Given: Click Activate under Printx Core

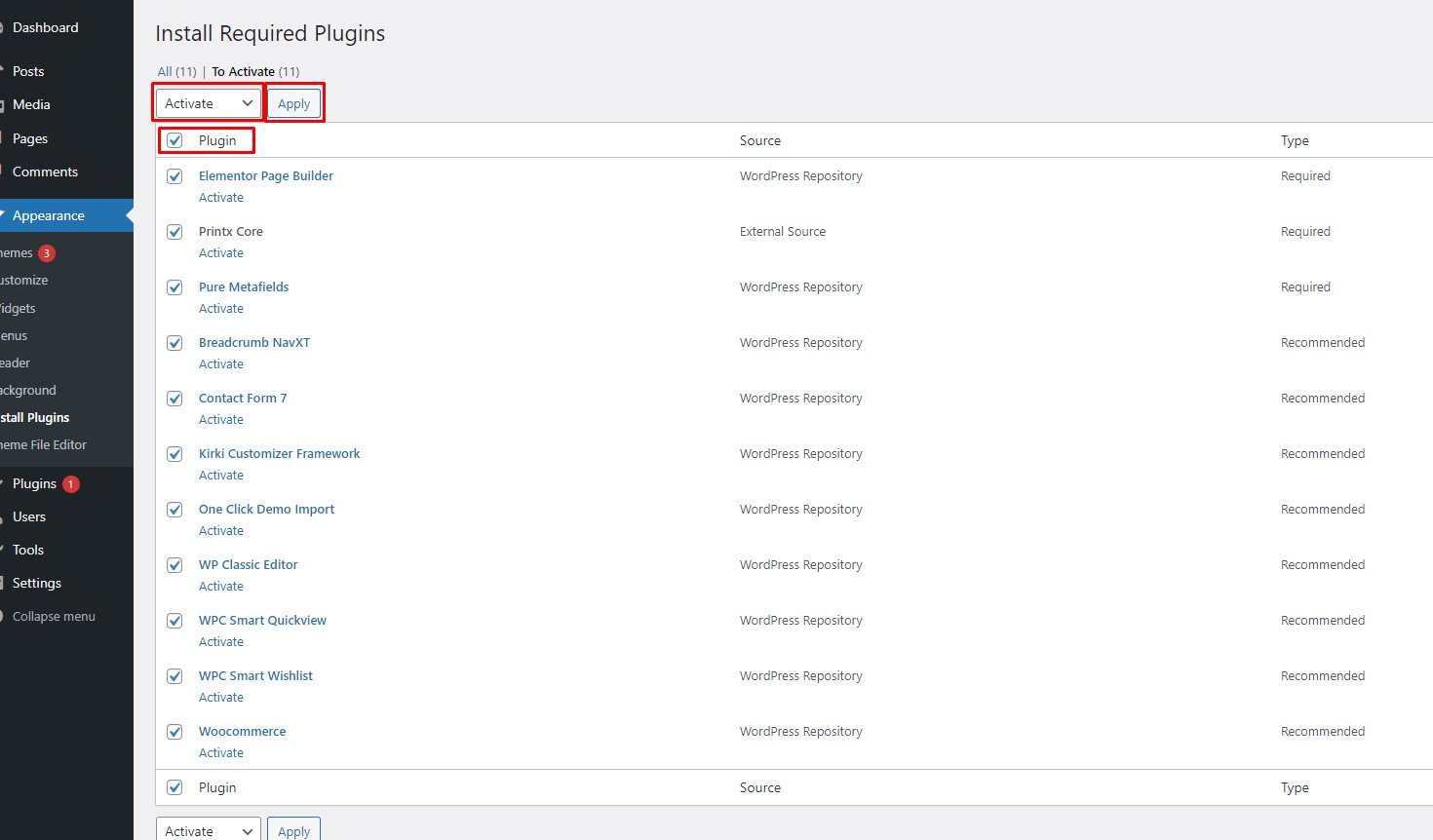Looking at the screenshot, I should (221, 252).
